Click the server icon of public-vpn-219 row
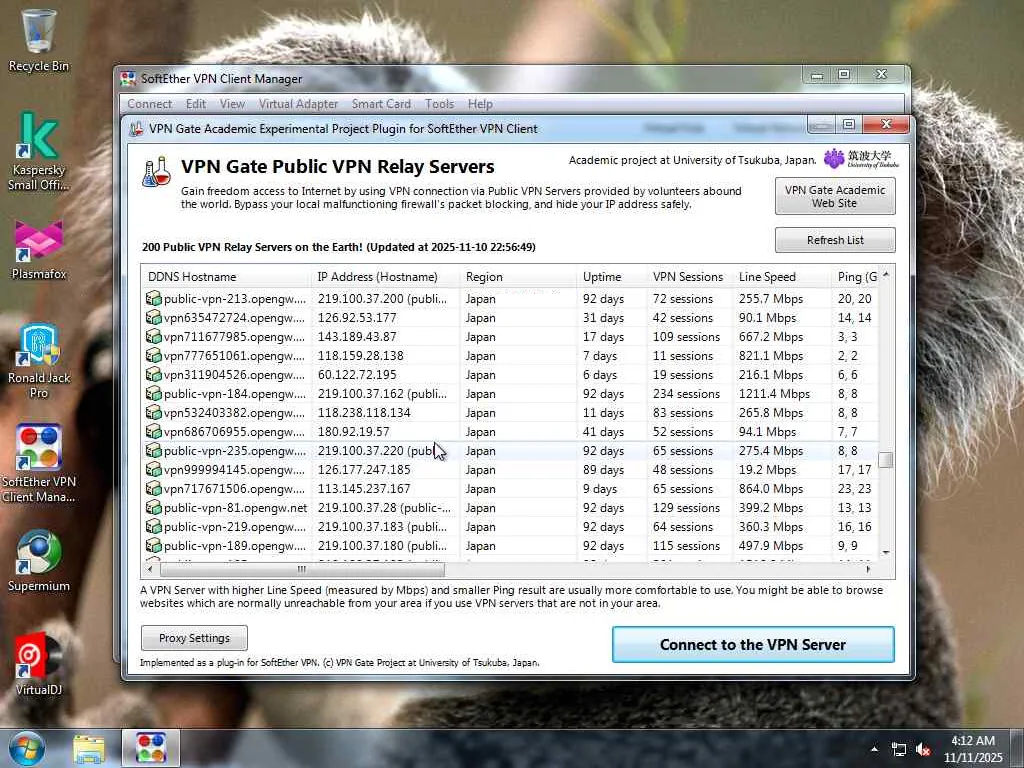The image size is (1024, 768). 153,526
